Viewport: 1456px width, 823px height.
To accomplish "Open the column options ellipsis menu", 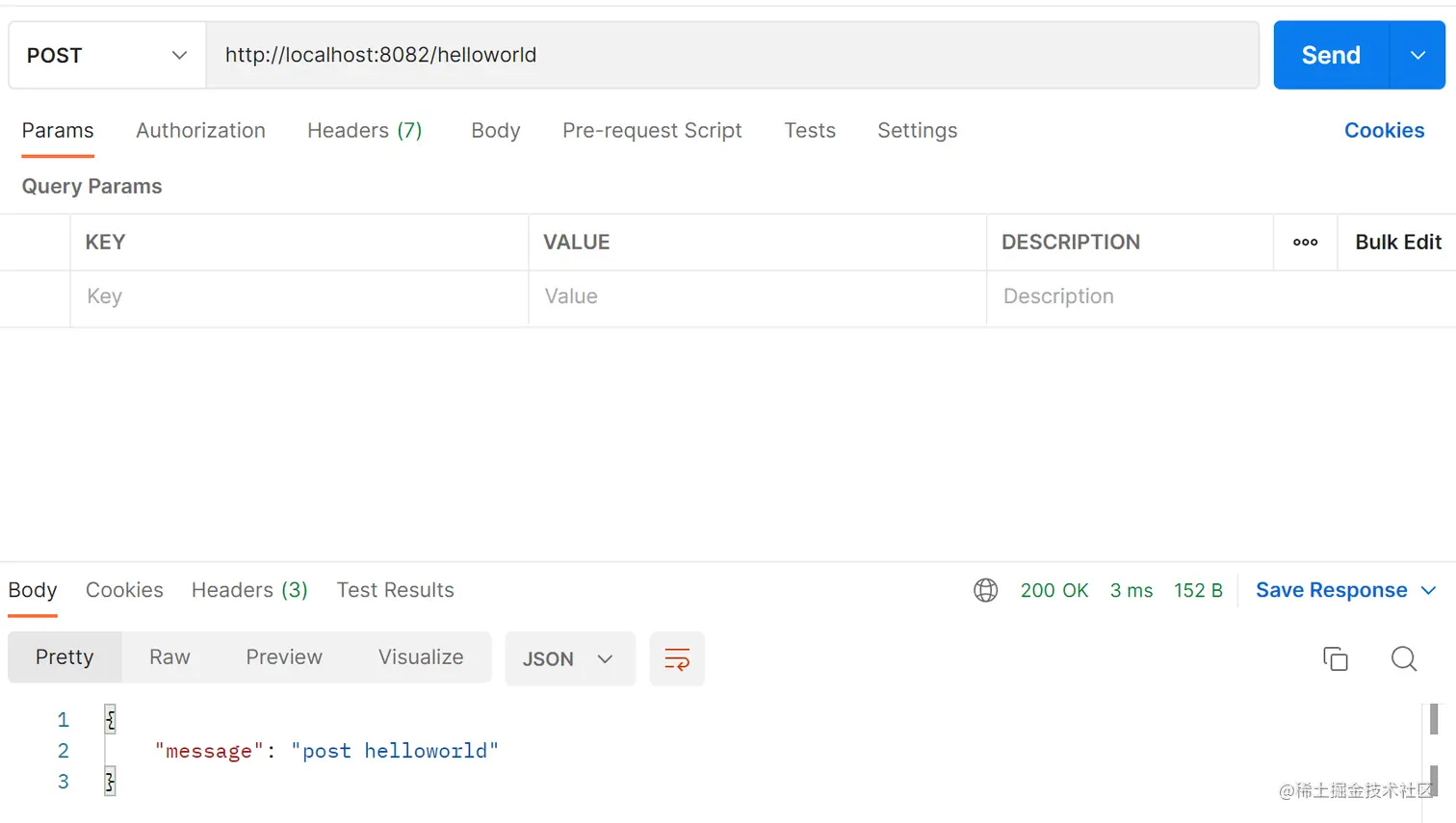I will [x=1306, y=243].
